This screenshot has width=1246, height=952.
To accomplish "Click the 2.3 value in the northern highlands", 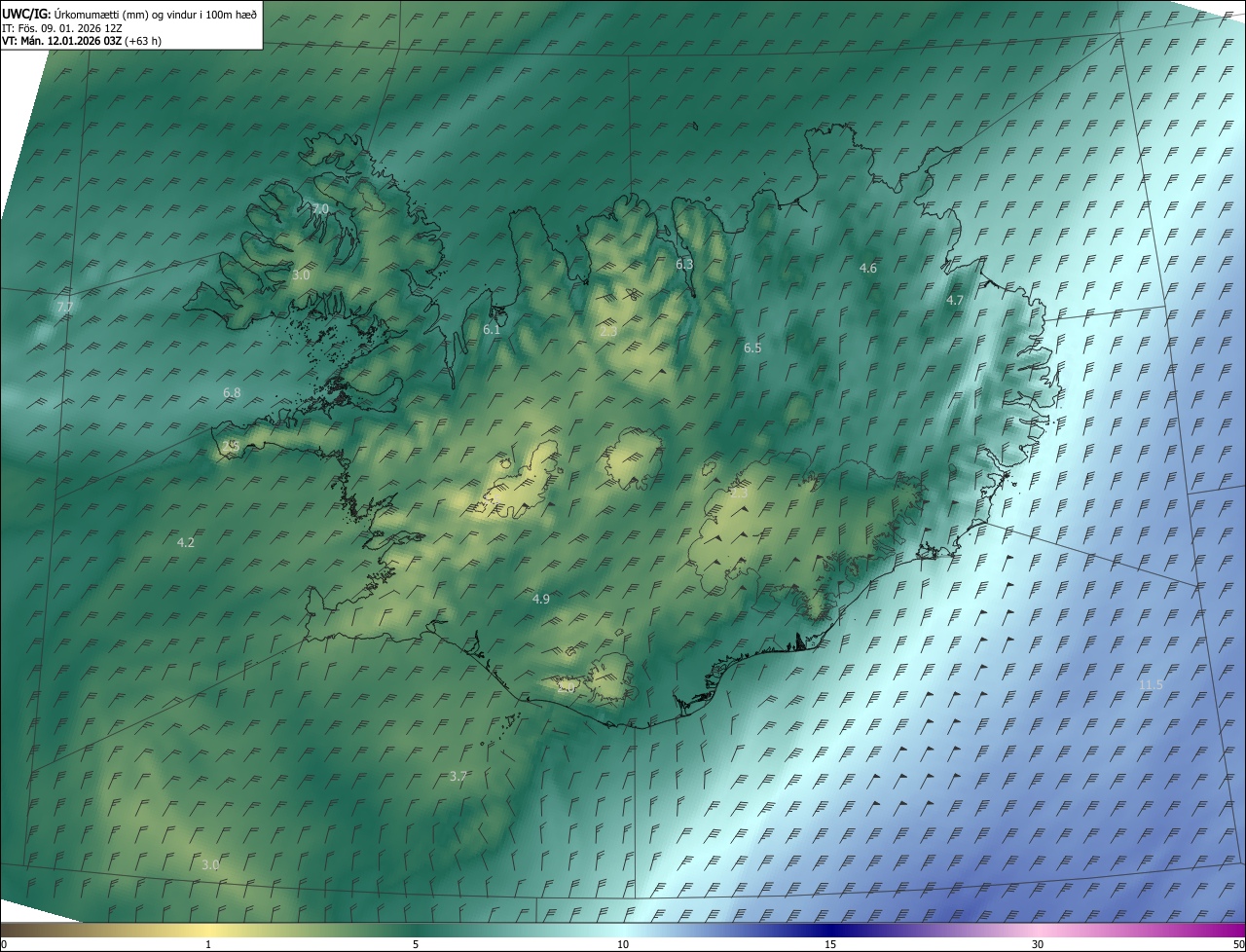I will (608, 332).
